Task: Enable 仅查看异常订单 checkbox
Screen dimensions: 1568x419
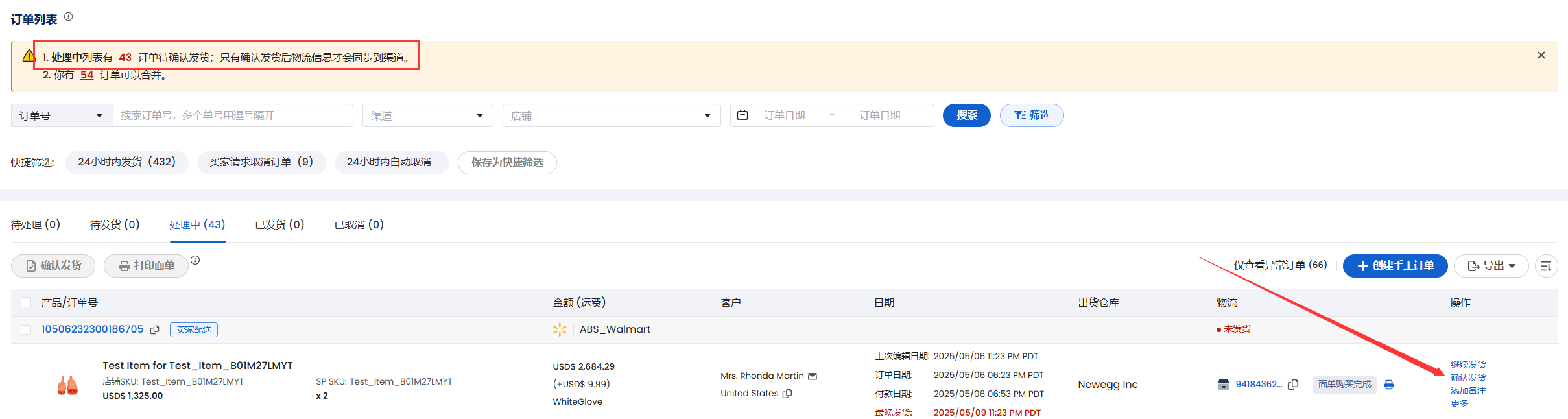Action: click(1223, 265)
